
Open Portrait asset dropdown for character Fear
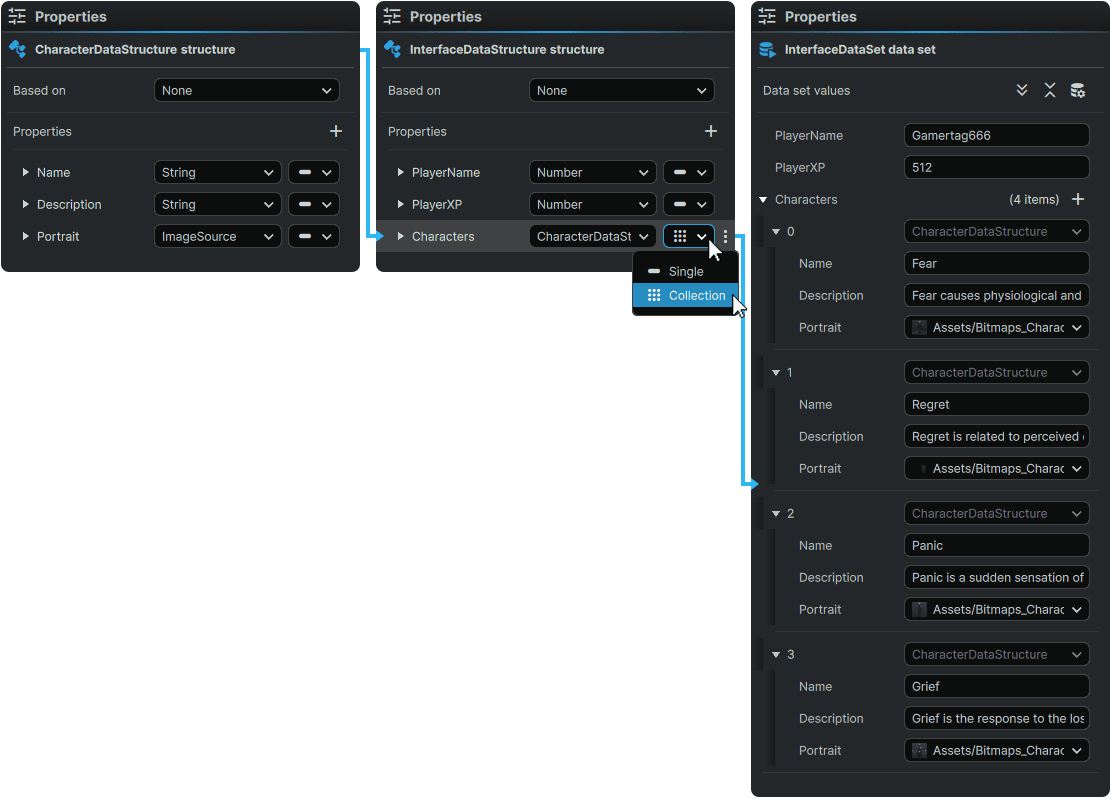point(996,327)
